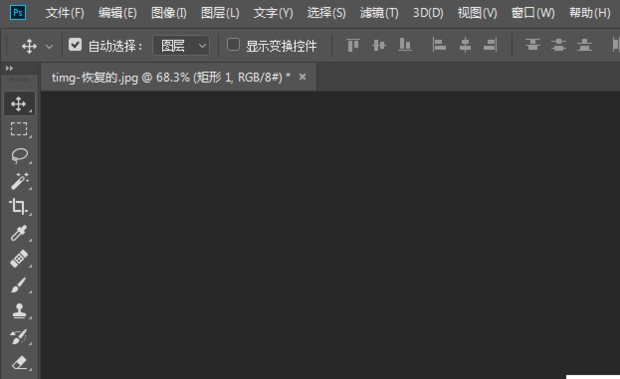Select the History Brush tool
This screenshot has height=379, width=620.
19,337
